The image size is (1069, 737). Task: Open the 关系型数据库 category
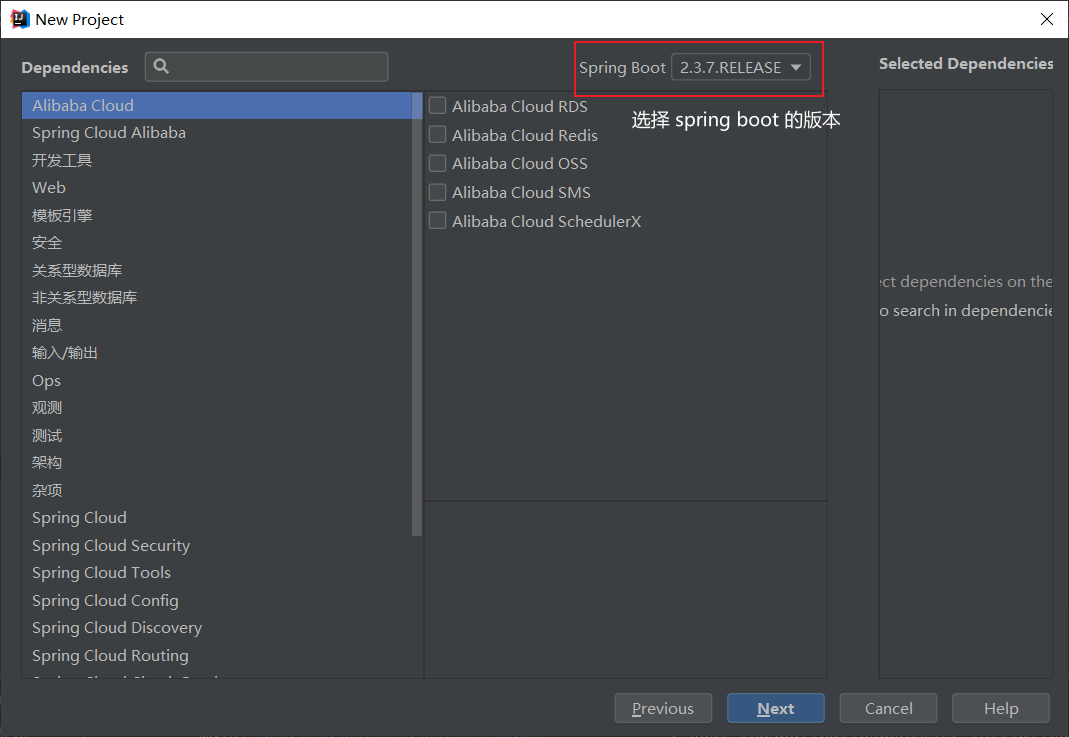coord(217,270)
